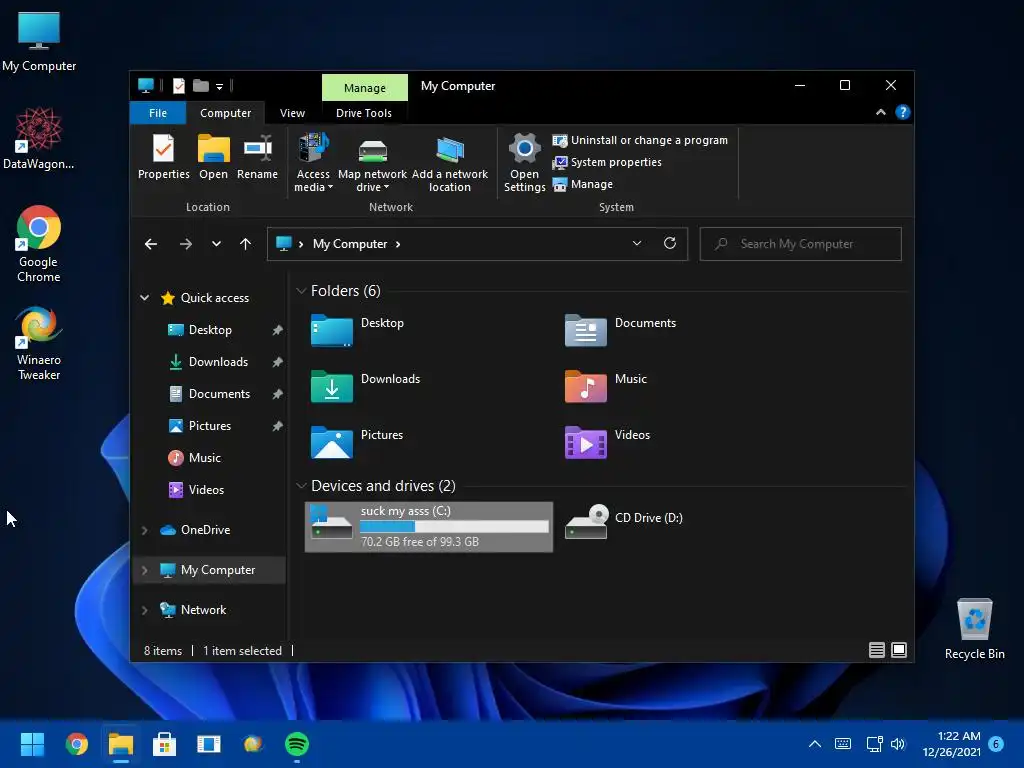Launch Spotify from the taskbar
1024x768 pixels.
(x=297, y=744)
